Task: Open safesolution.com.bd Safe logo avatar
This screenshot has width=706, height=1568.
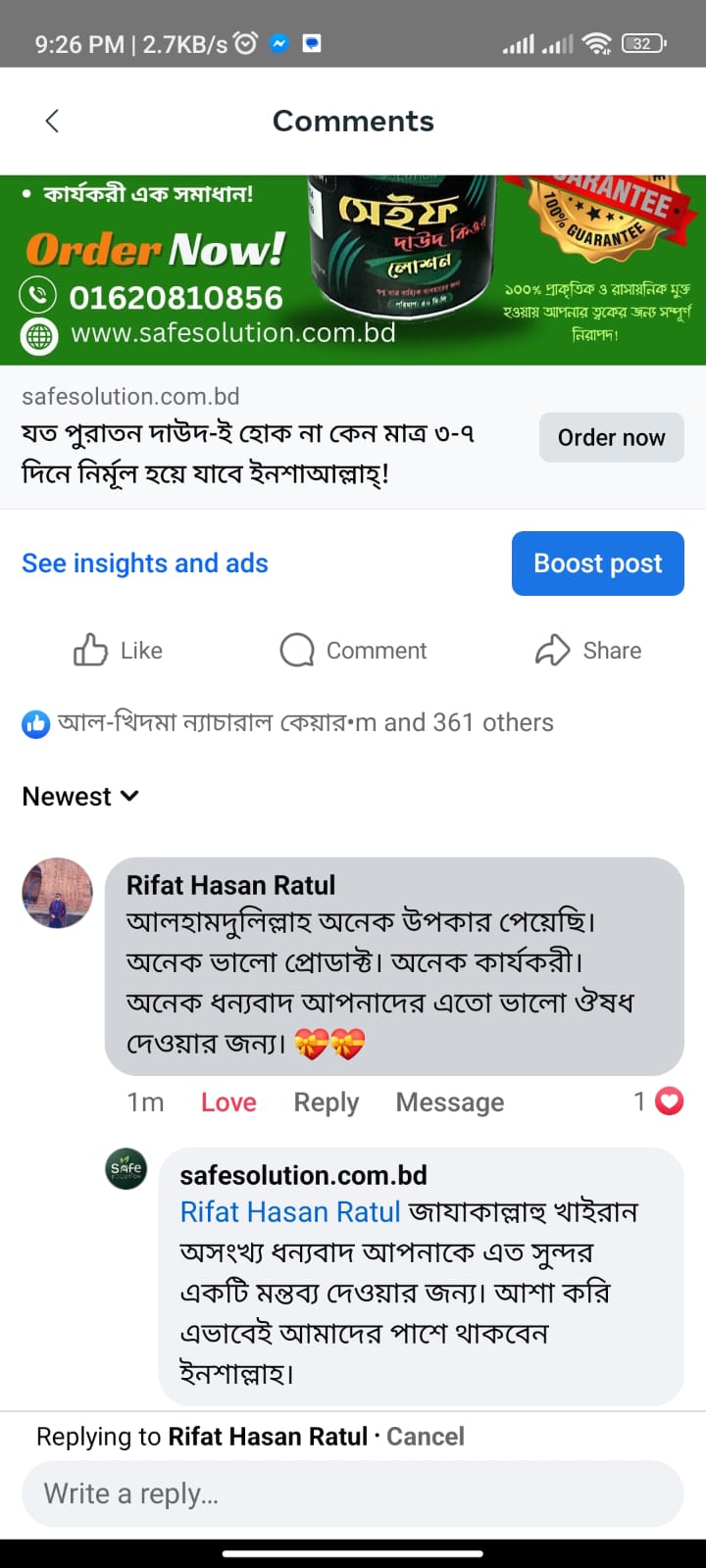Action: point(126,1168)
